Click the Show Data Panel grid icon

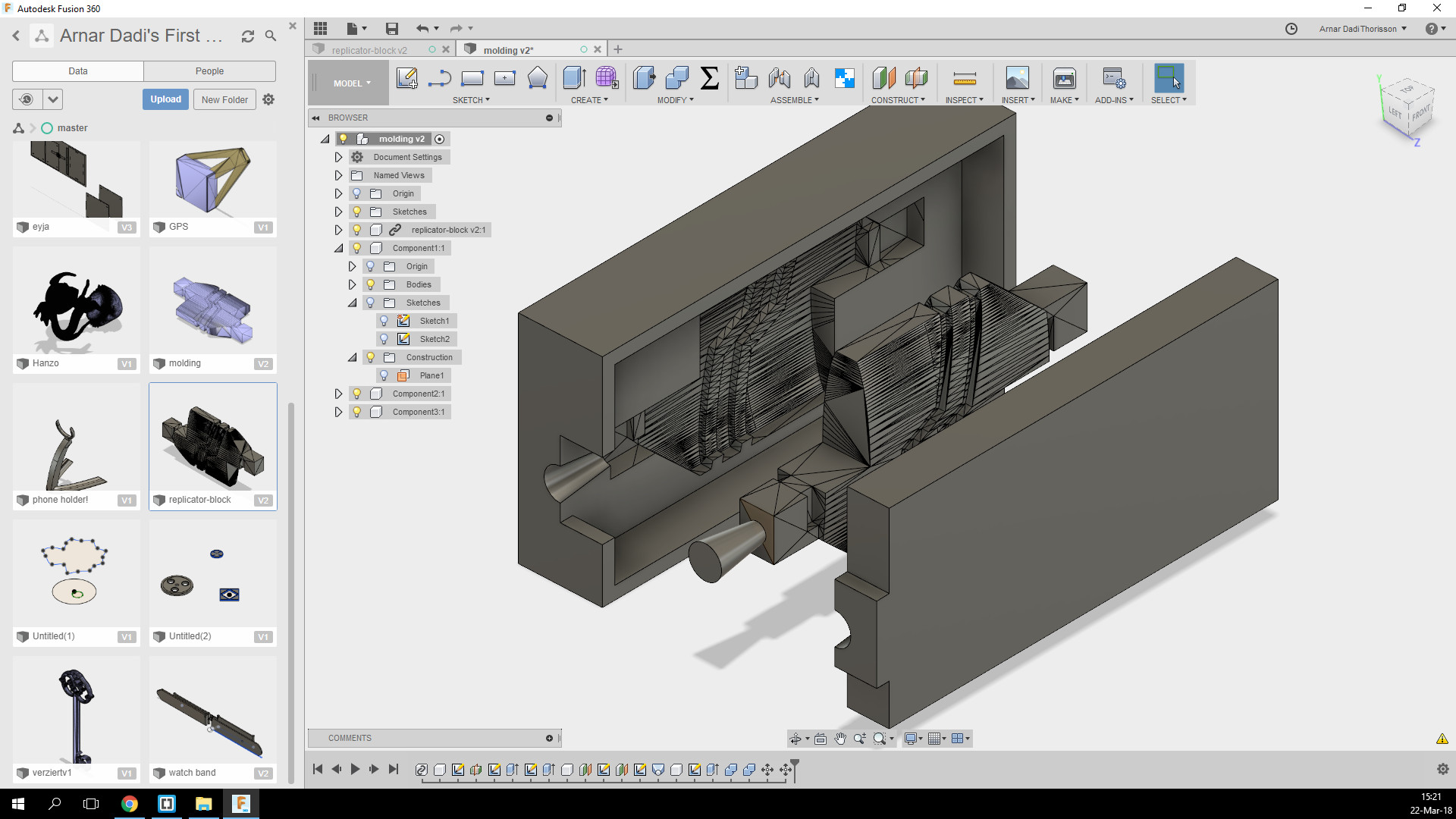320,29
